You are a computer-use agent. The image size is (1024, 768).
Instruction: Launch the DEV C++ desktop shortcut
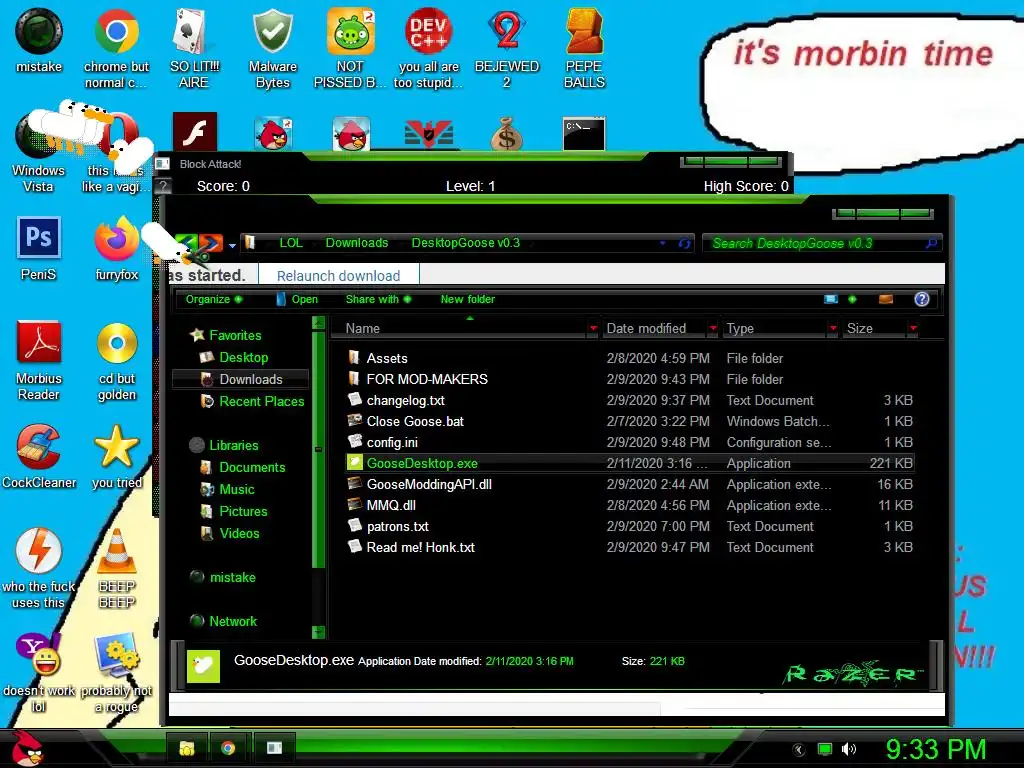point(428,49)
